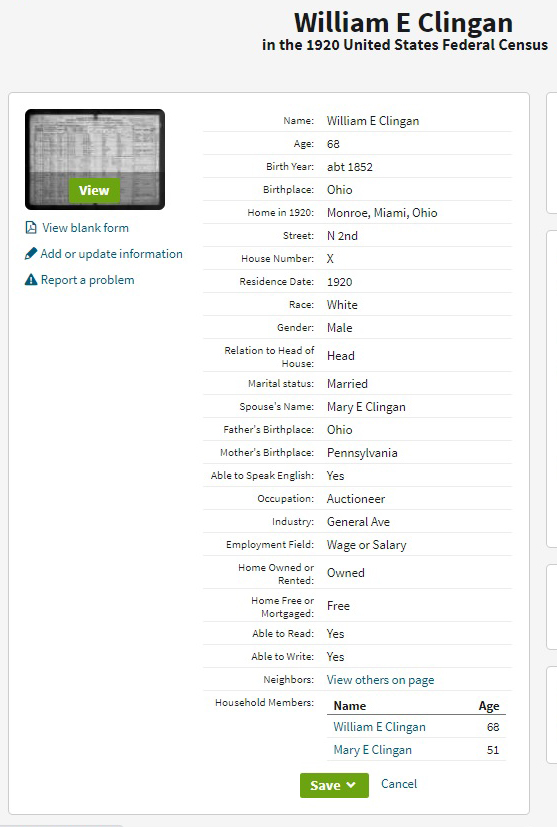Screen dimensions: 557x827
Task: Click the blank form document icon
Action: tap(31, 228)
